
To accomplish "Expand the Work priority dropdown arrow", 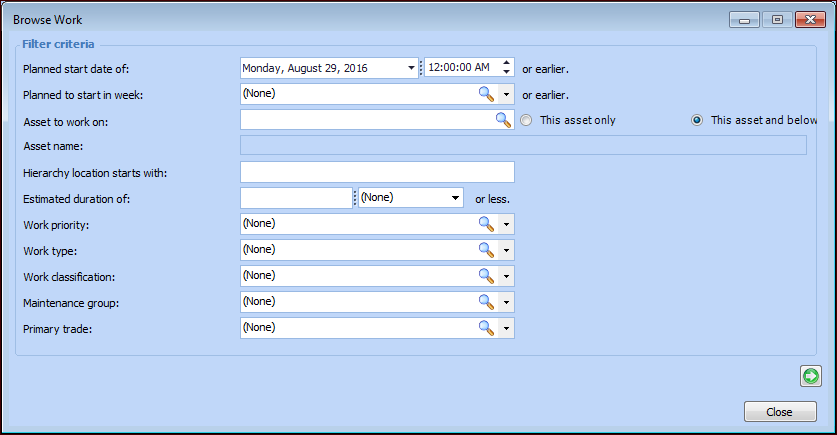I will (x=507, y=224).
